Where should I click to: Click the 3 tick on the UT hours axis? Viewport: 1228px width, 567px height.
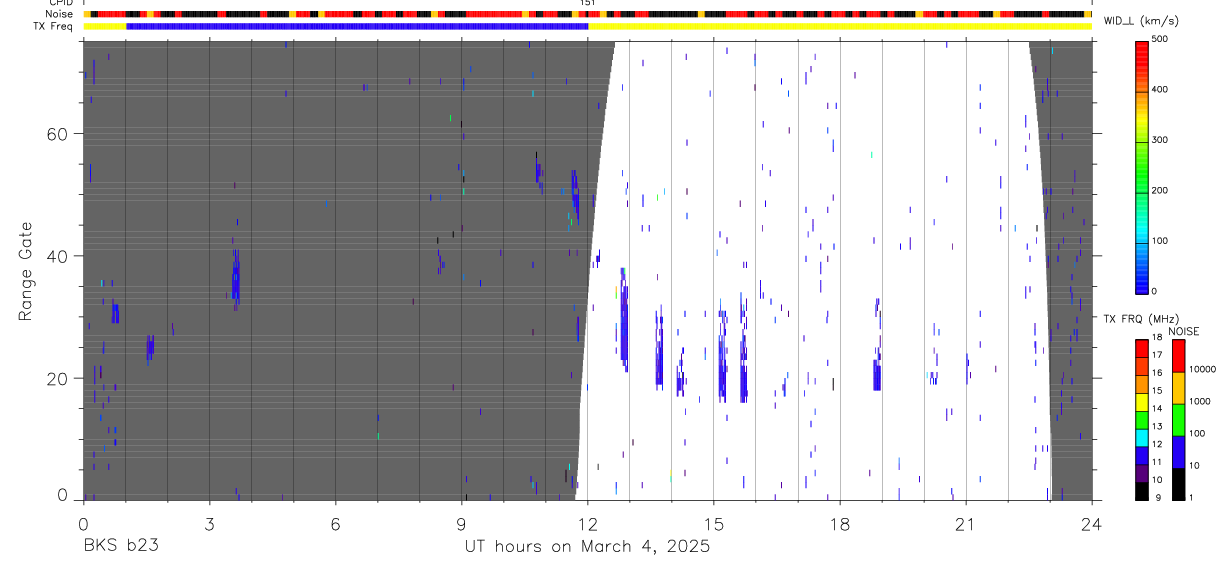pos(209,524)
